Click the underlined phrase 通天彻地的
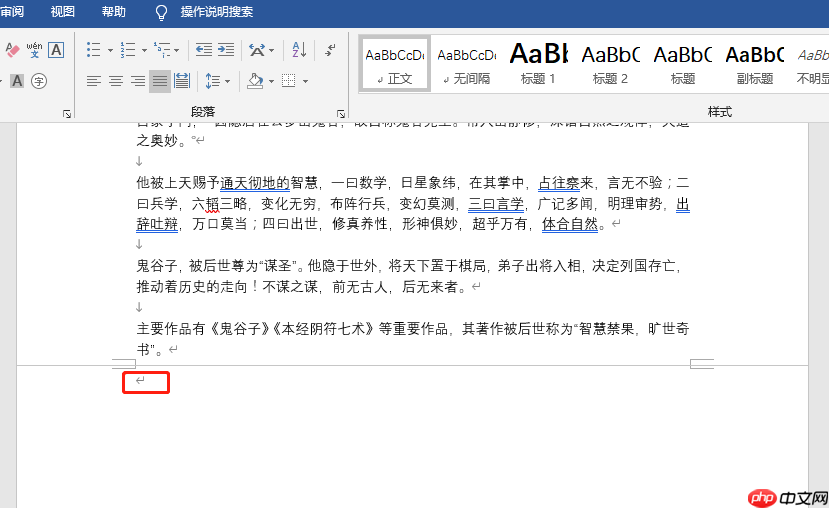829x508 pixels. [x=255, y=183]
